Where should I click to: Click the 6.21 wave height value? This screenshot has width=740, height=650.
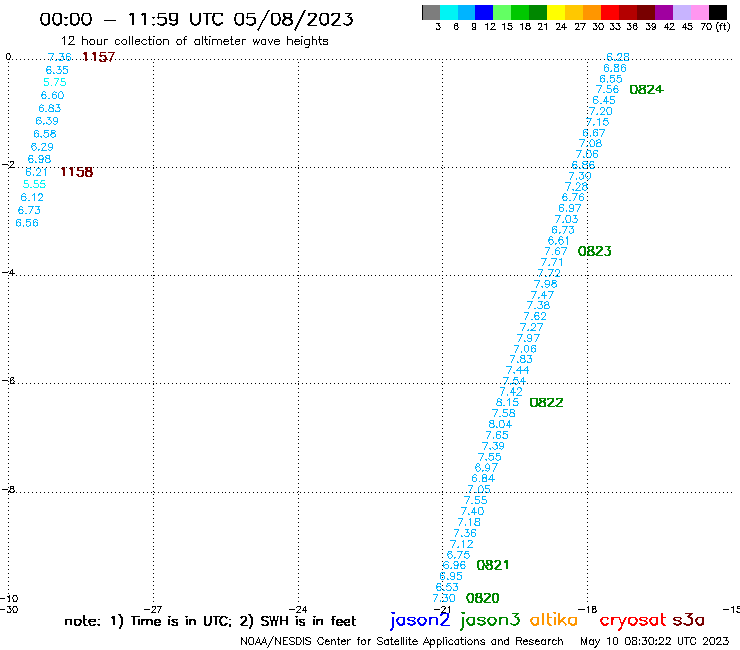tap(36, 172)
